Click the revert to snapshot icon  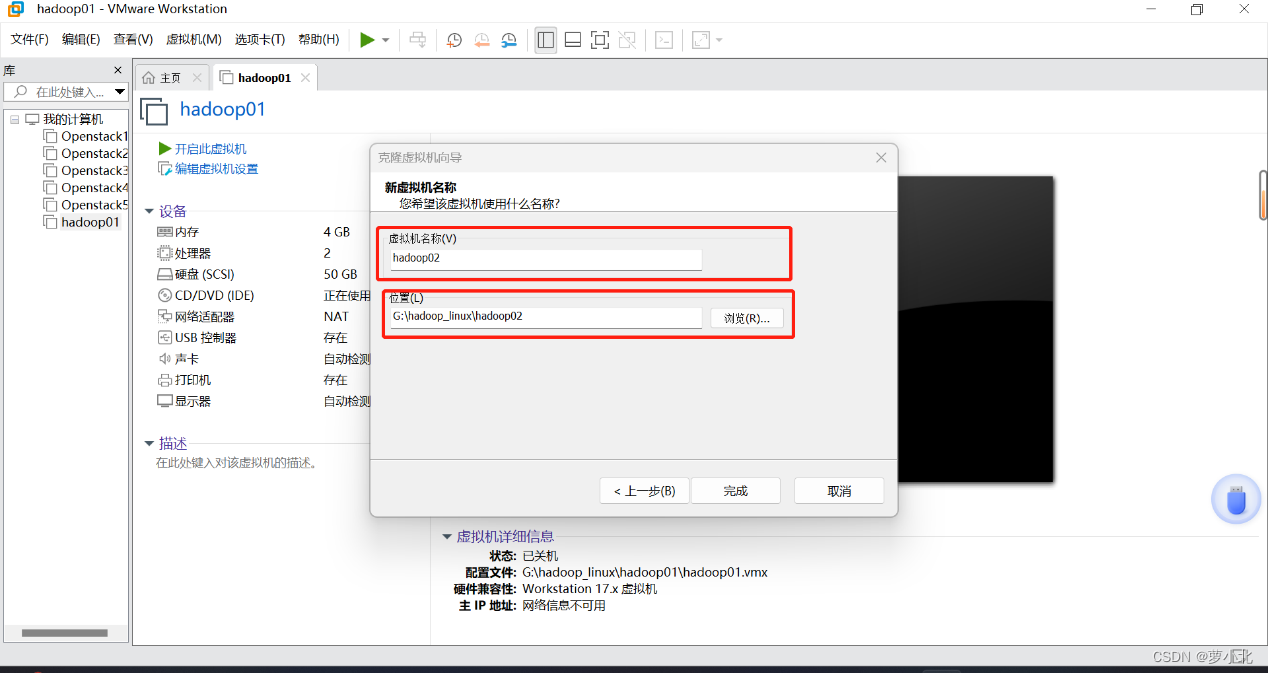pyautogui.click(x=482, y=40)
